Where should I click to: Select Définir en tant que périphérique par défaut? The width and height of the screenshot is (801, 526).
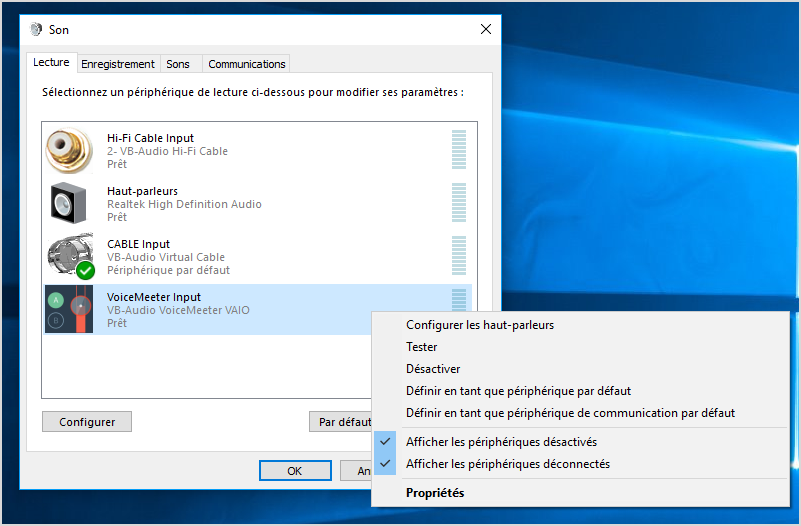pyautogui.click(x=580, y=391)
